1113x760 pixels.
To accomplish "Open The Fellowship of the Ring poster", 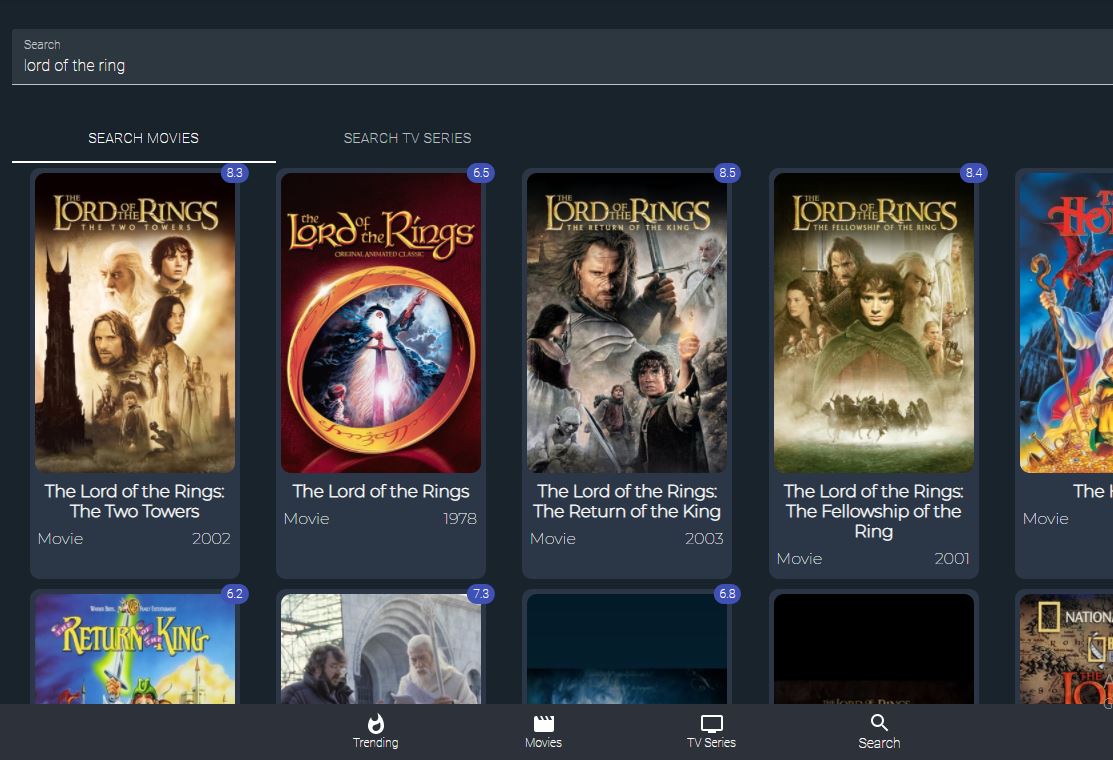I will coord(874,323).
